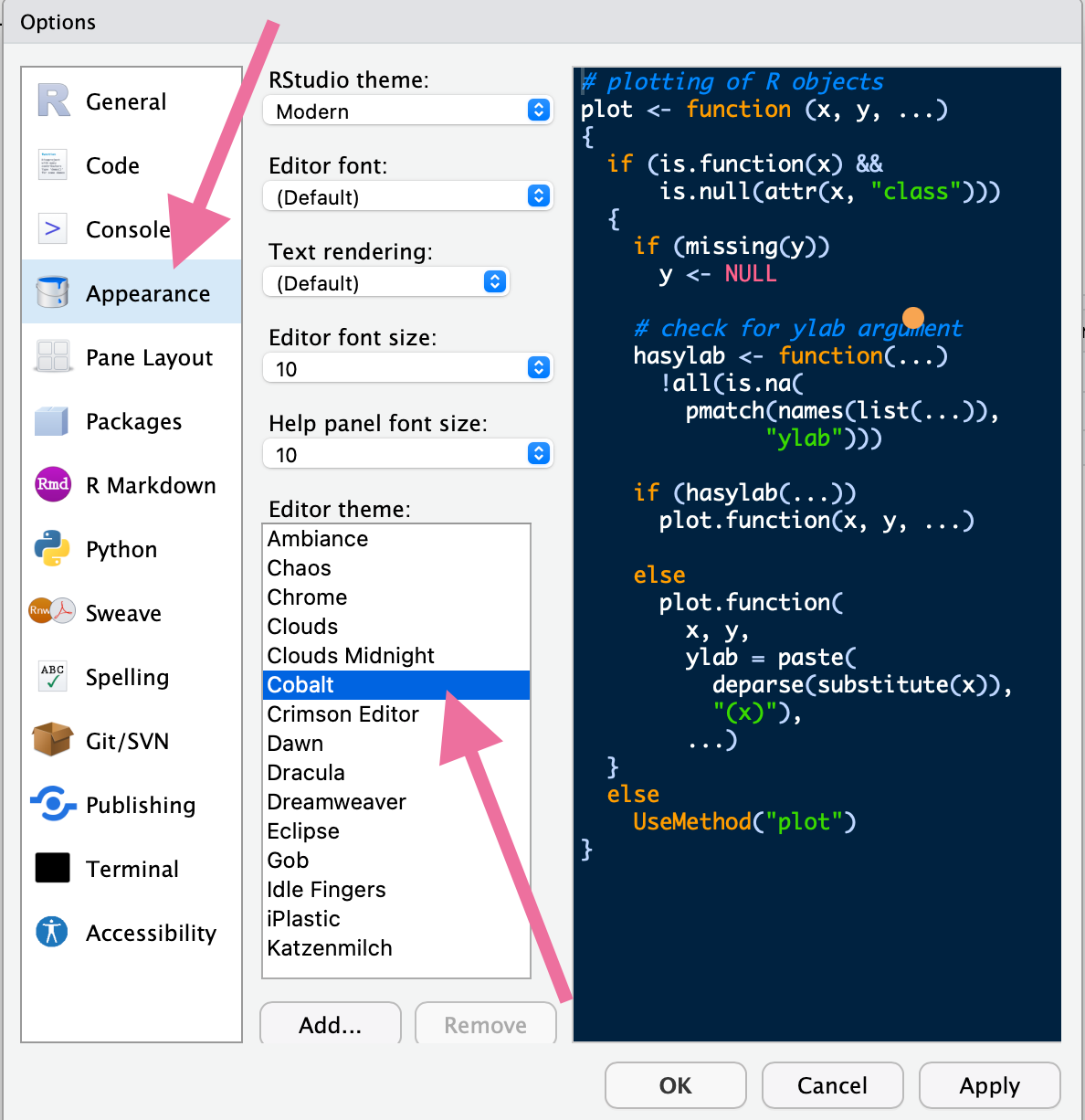Select the highlighted Cobalt theme
The image size is (1085, 1120).
[x=396, y=685]
